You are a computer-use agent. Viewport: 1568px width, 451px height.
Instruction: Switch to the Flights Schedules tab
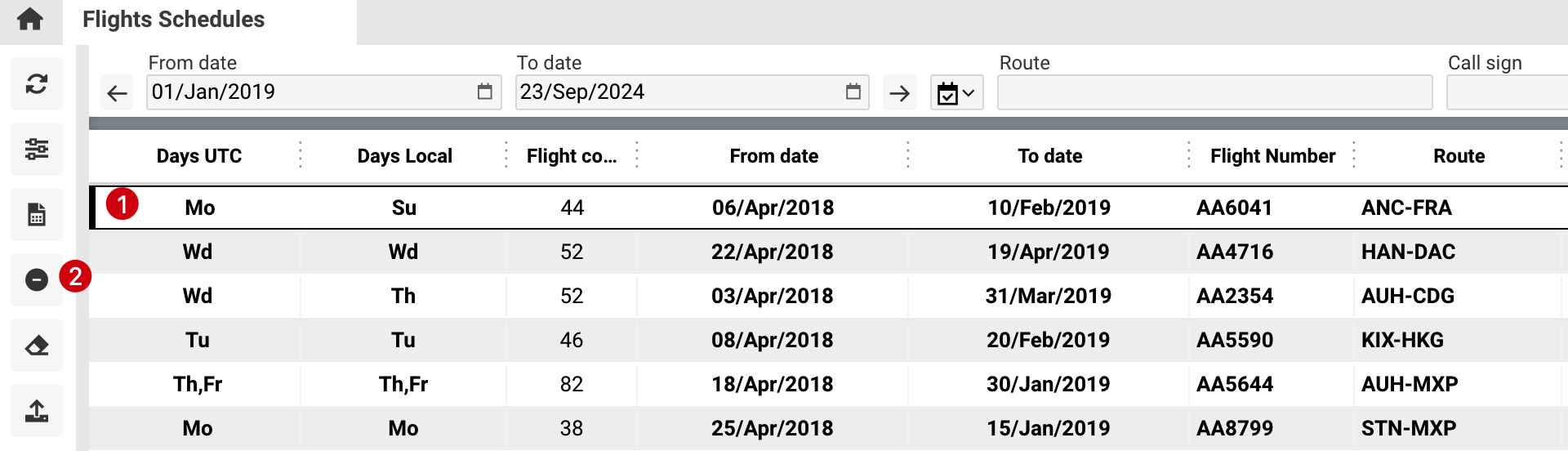[174, 20]
